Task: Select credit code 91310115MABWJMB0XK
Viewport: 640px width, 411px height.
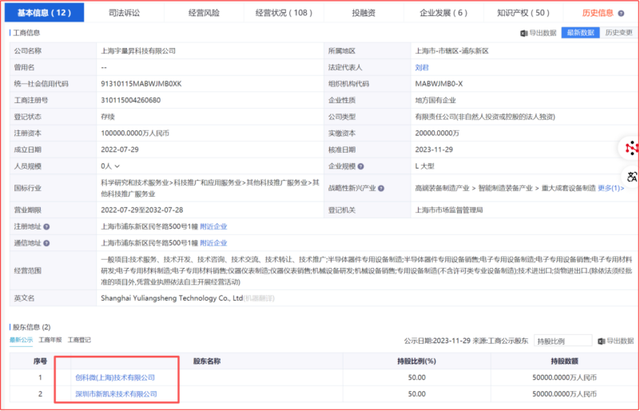Action: coord(141,84)
